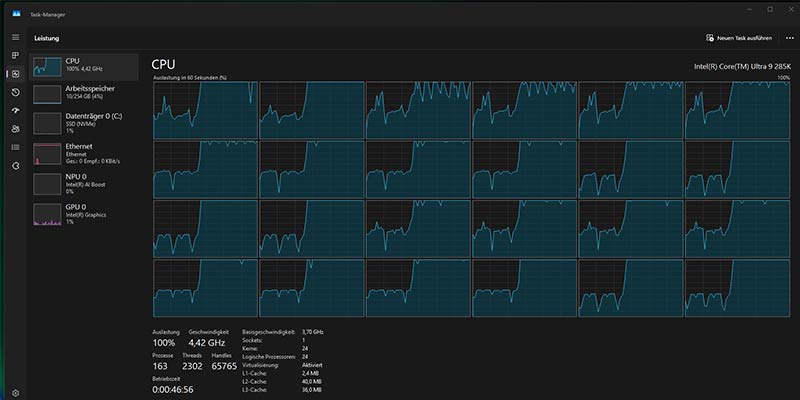Image resolution: width=800 pixels, height=400 pixels.
Task: Click the icon beside Neuen Task ausführen
Action: tap(710, 38)
